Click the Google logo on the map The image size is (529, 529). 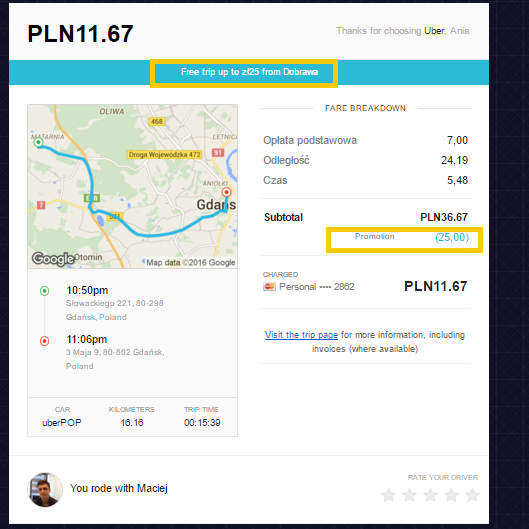pyautogui.click(x=53, y=259)
